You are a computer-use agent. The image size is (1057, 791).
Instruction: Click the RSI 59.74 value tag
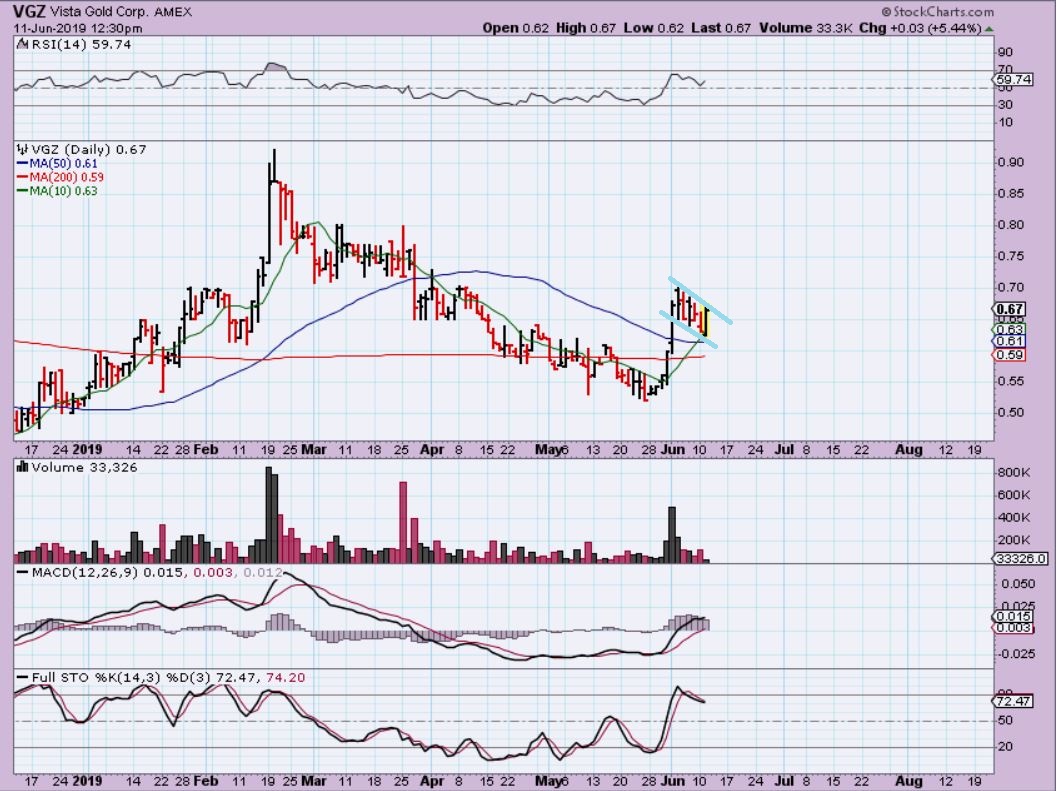click(x=1012, y=79)
